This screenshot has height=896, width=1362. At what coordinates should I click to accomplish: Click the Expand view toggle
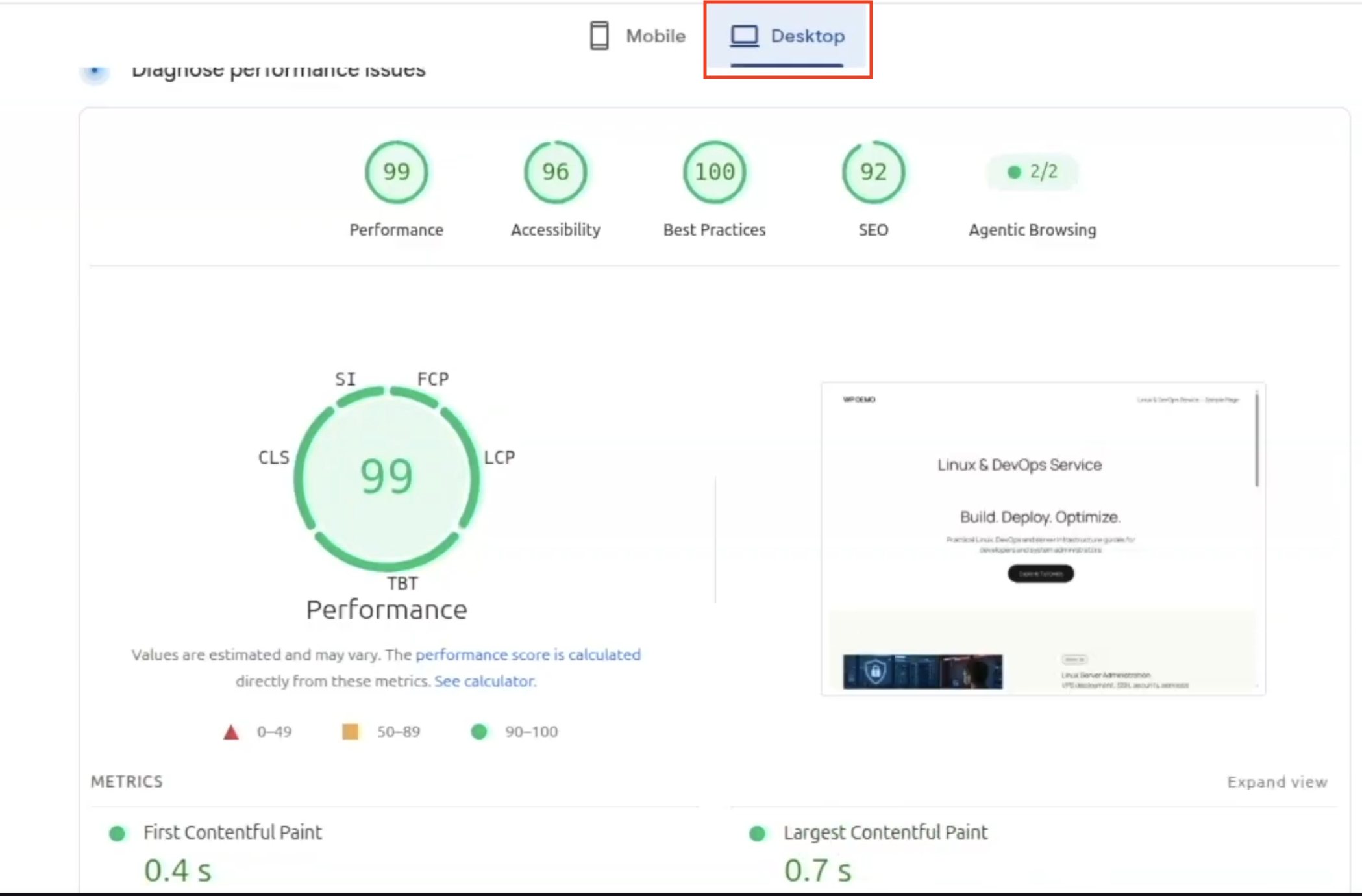point(1277,782)
